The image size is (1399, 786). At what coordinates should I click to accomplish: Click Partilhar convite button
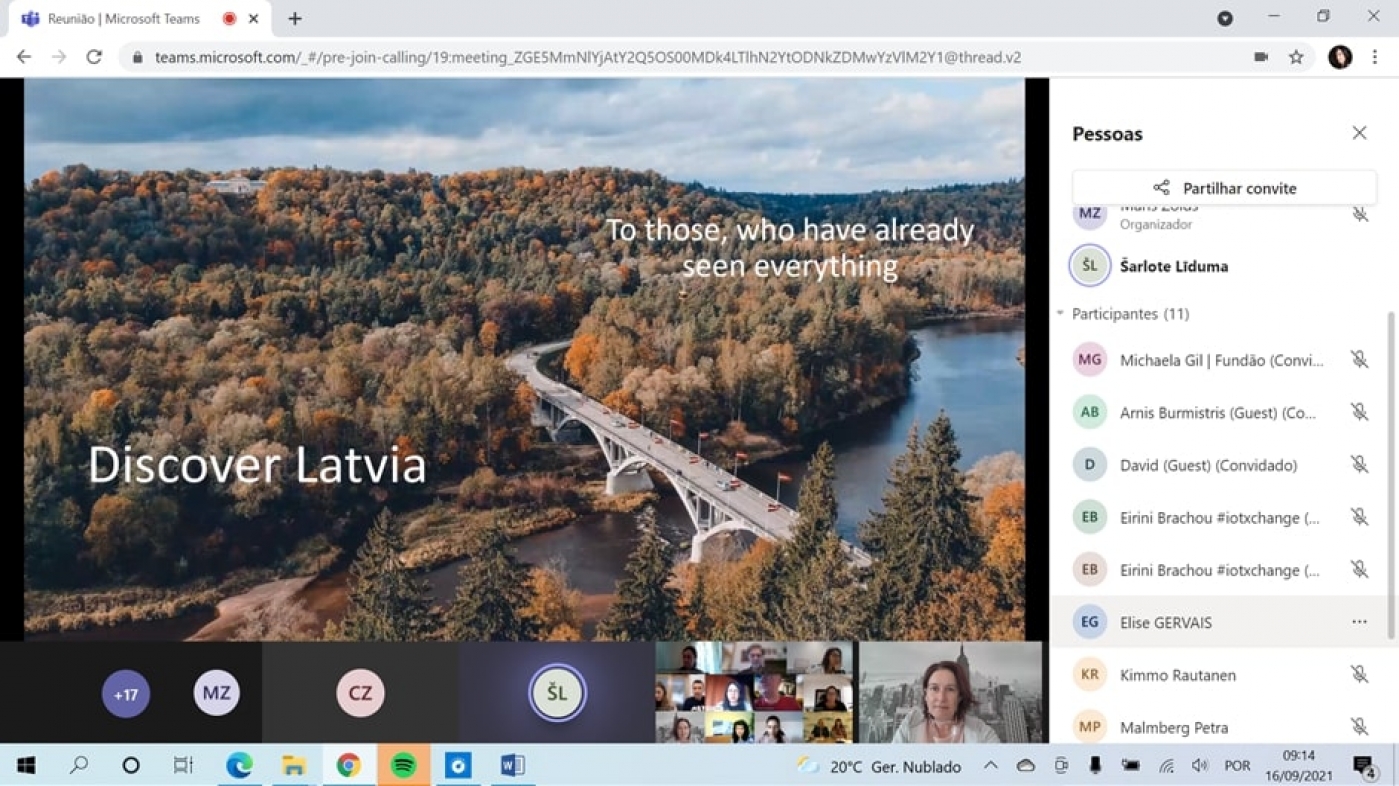[1224, 188]
